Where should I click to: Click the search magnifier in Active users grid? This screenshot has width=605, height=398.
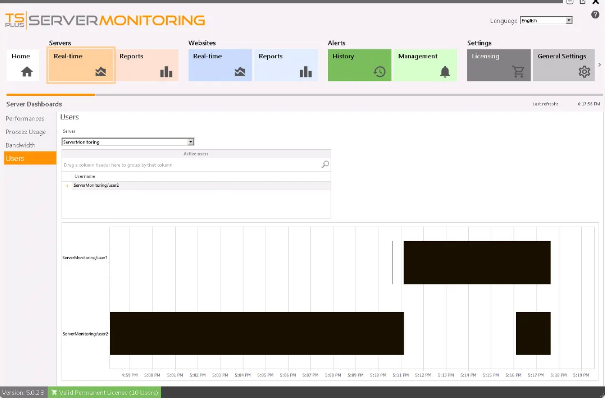(x=325, y=165)
